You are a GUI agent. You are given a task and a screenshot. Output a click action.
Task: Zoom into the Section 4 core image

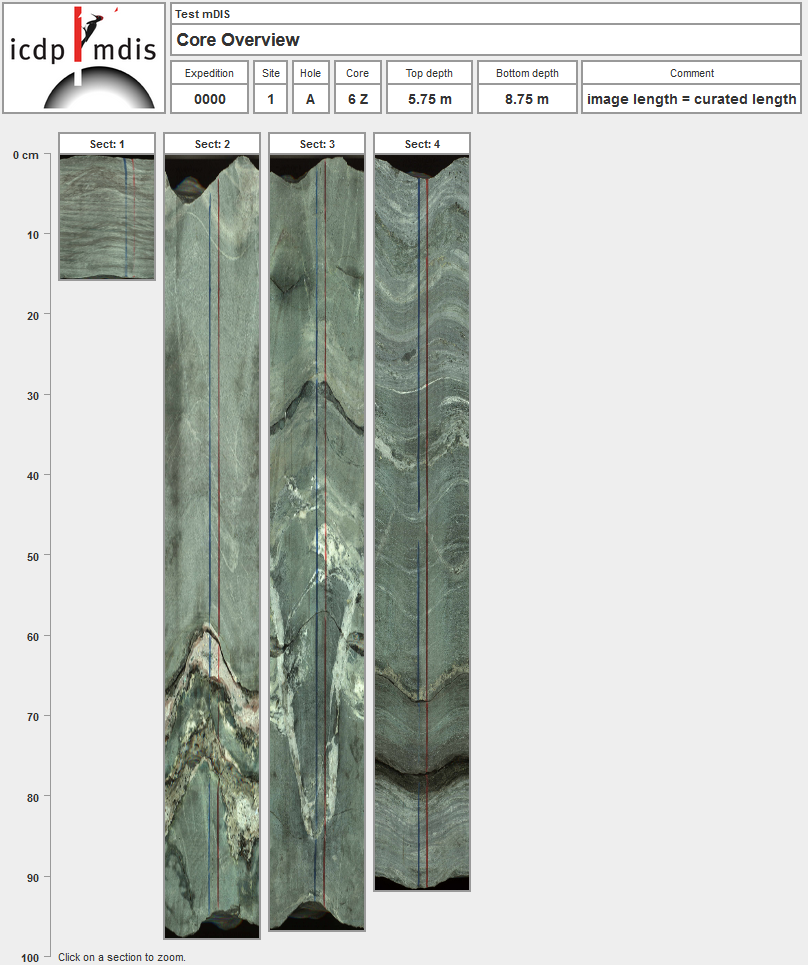point(422,520)
